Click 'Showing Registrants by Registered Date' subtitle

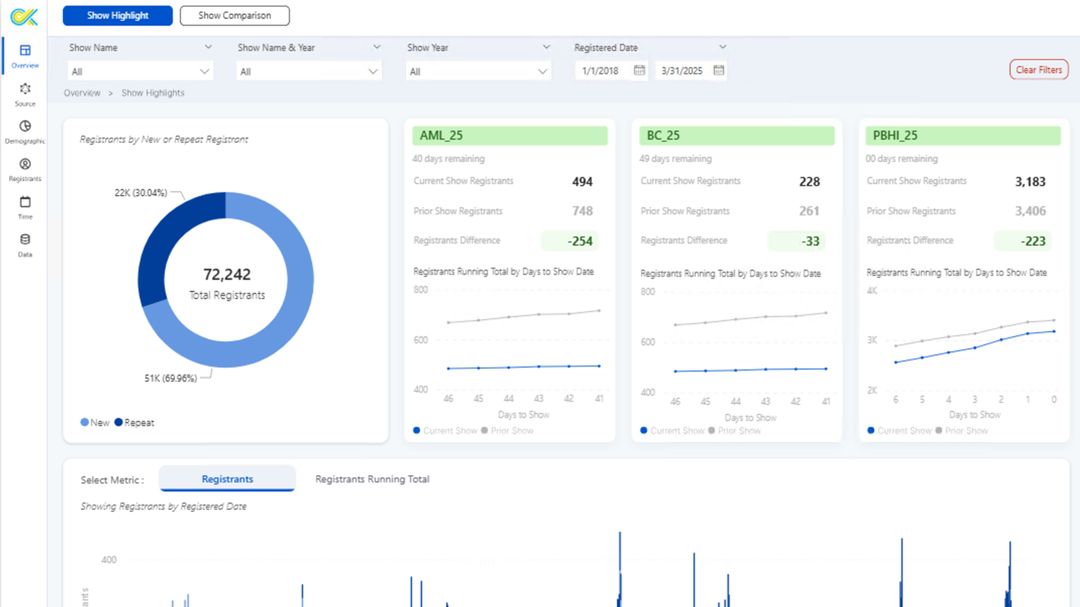163,506
